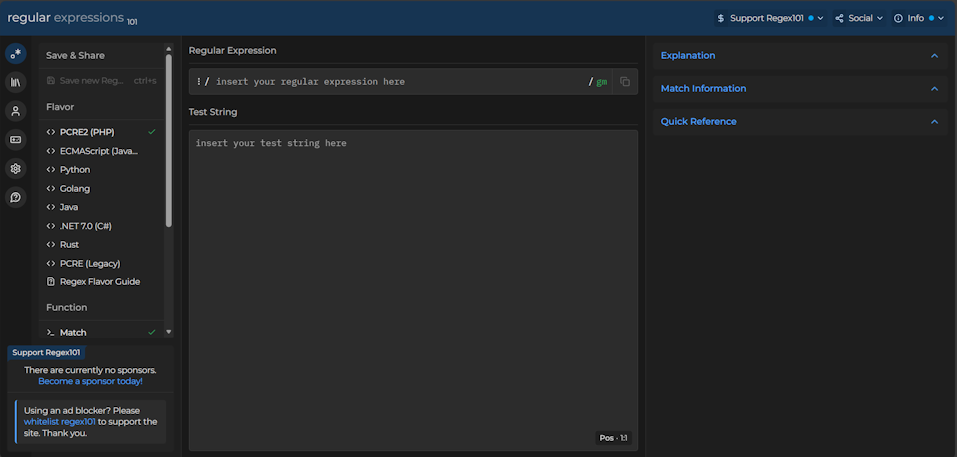
Task: Select PCRE2 (PHP) flavor
Action: [x=101, y=132]
